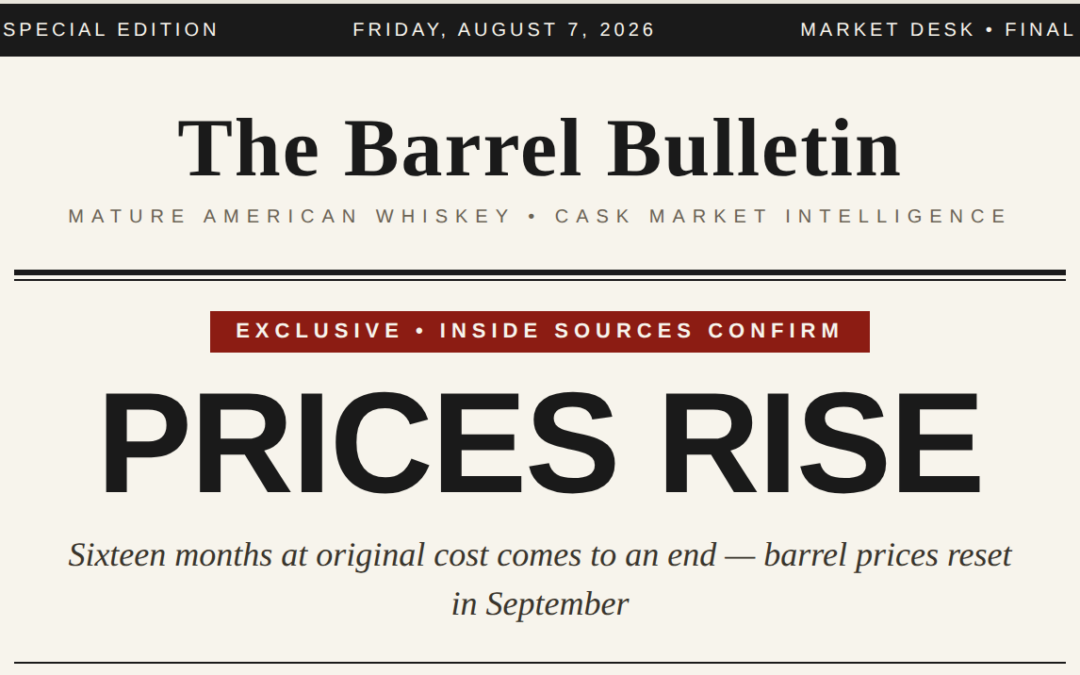Viewport: 1080px width, 675px height.
Task: Click the word Bulletin in the masthead
Action: tap(754, 148)
